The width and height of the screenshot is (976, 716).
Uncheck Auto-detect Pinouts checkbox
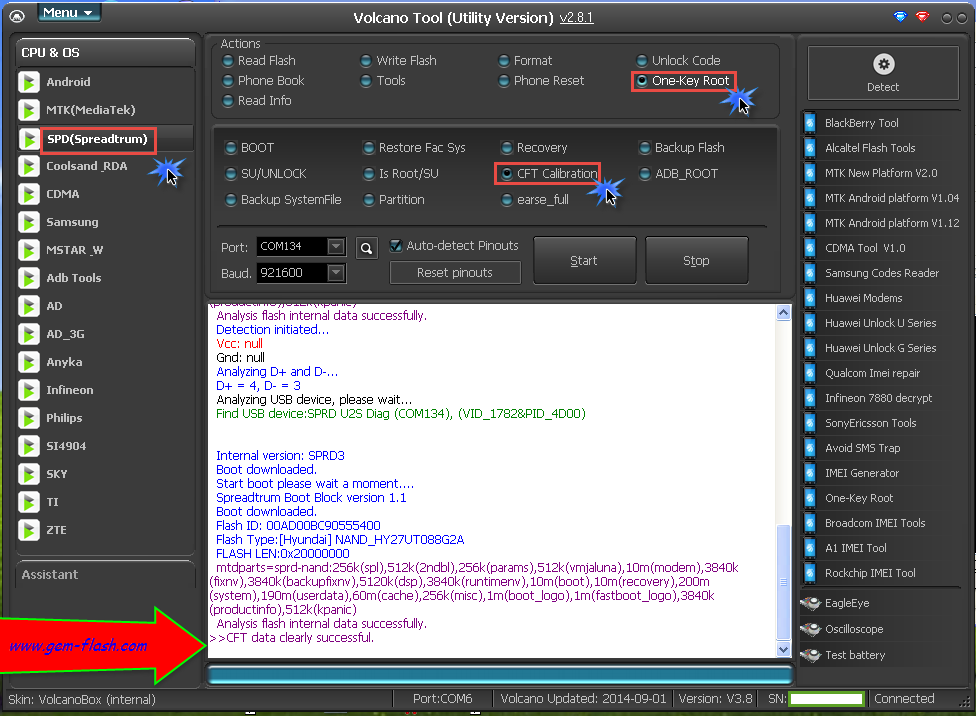tap(396, 246)
